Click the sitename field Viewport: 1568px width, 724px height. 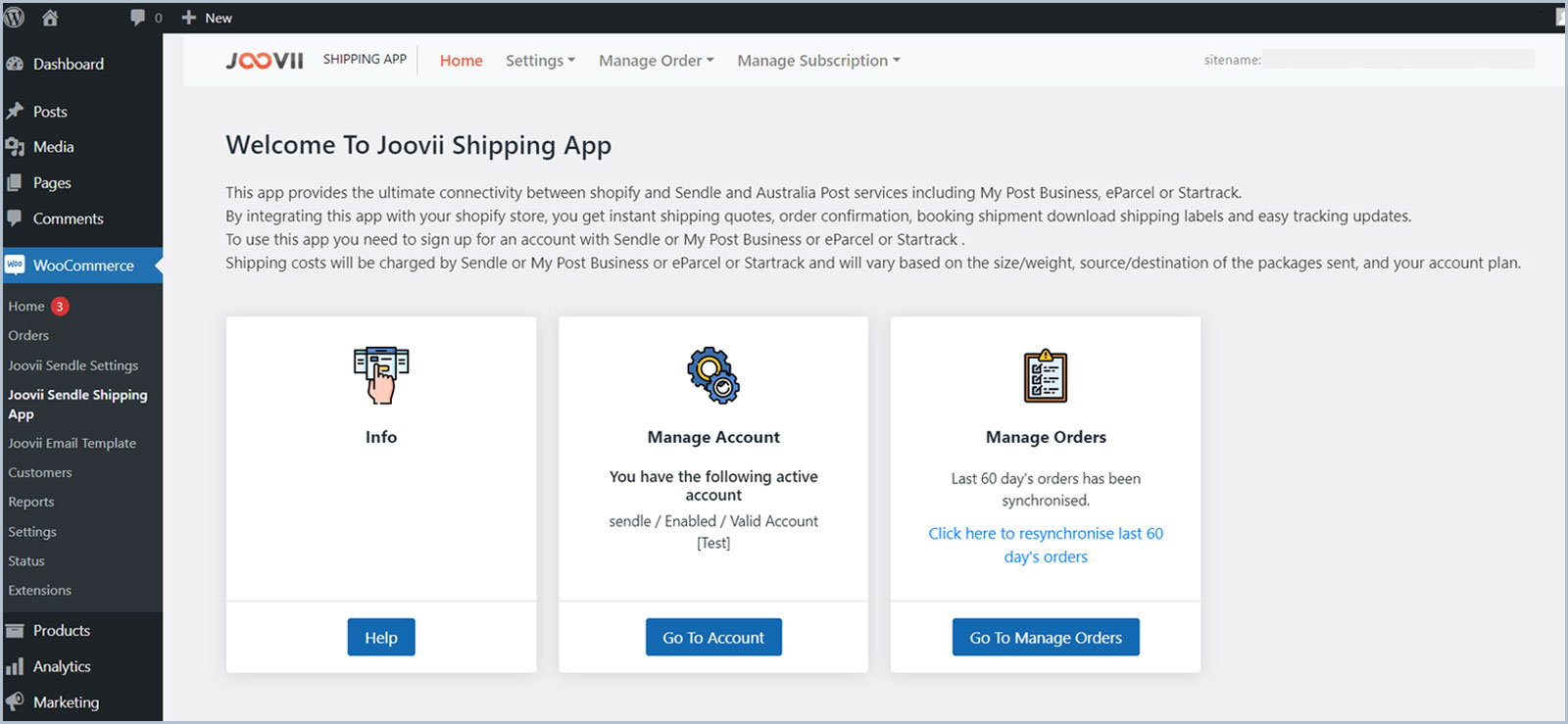point(1397,60)
